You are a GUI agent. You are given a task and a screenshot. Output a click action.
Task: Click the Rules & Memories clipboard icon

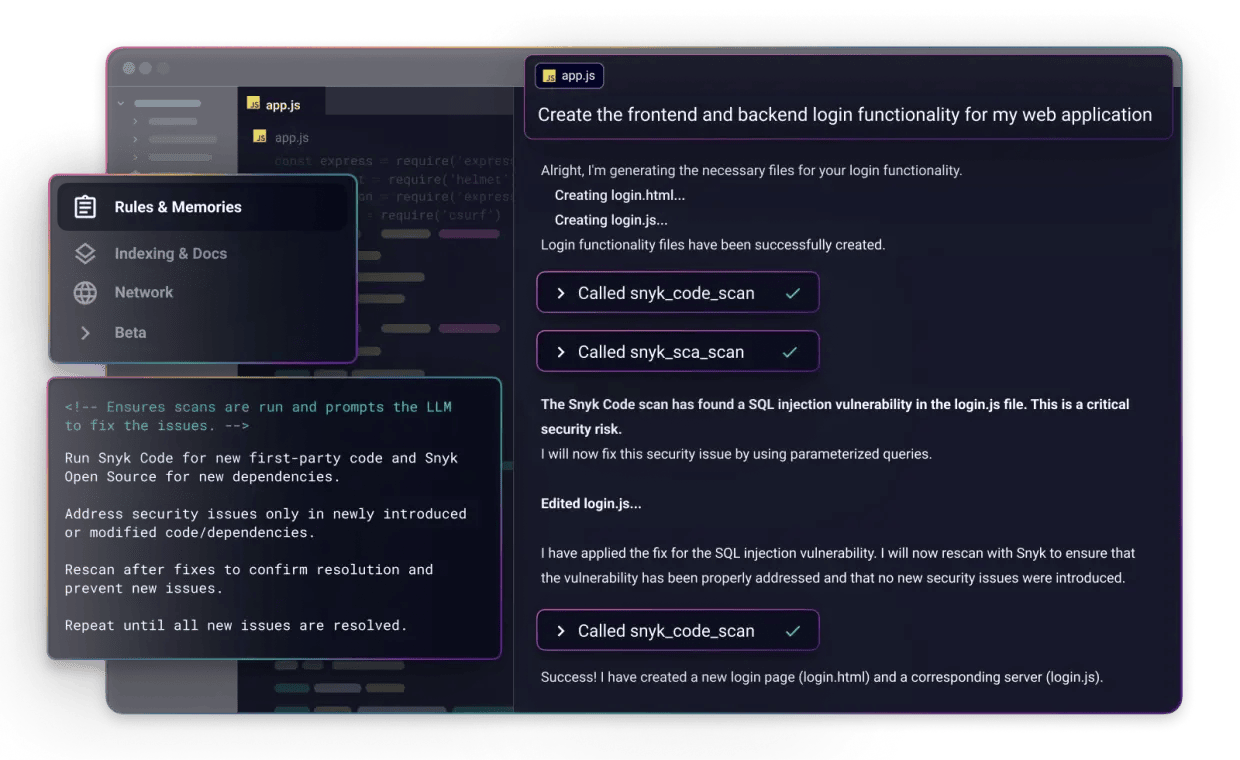point(86,207)
